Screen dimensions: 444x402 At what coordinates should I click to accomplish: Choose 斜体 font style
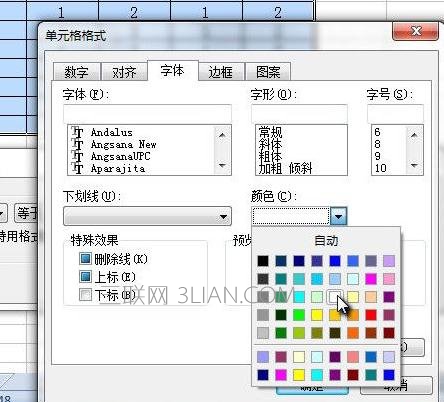pos(270,144)
